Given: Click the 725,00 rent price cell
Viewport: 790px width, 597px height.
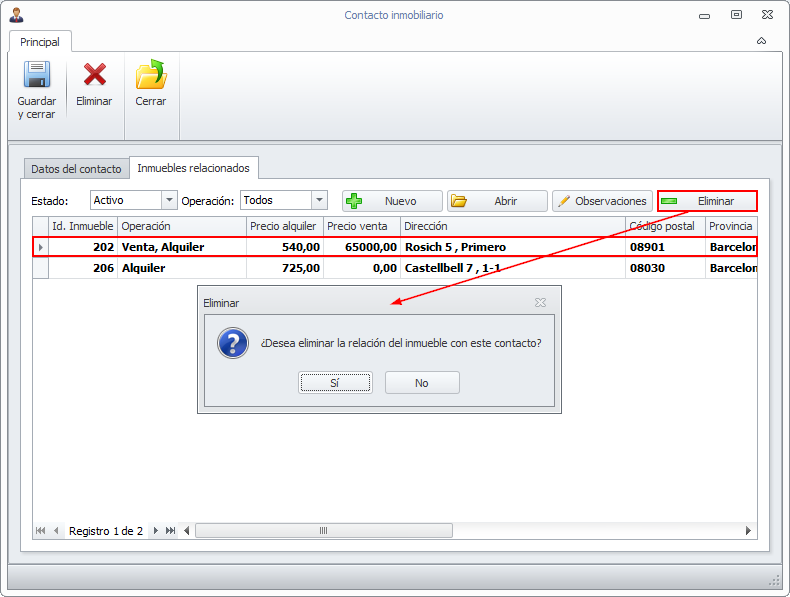Looking at the screenshot, I should click(x=285, y=268).
